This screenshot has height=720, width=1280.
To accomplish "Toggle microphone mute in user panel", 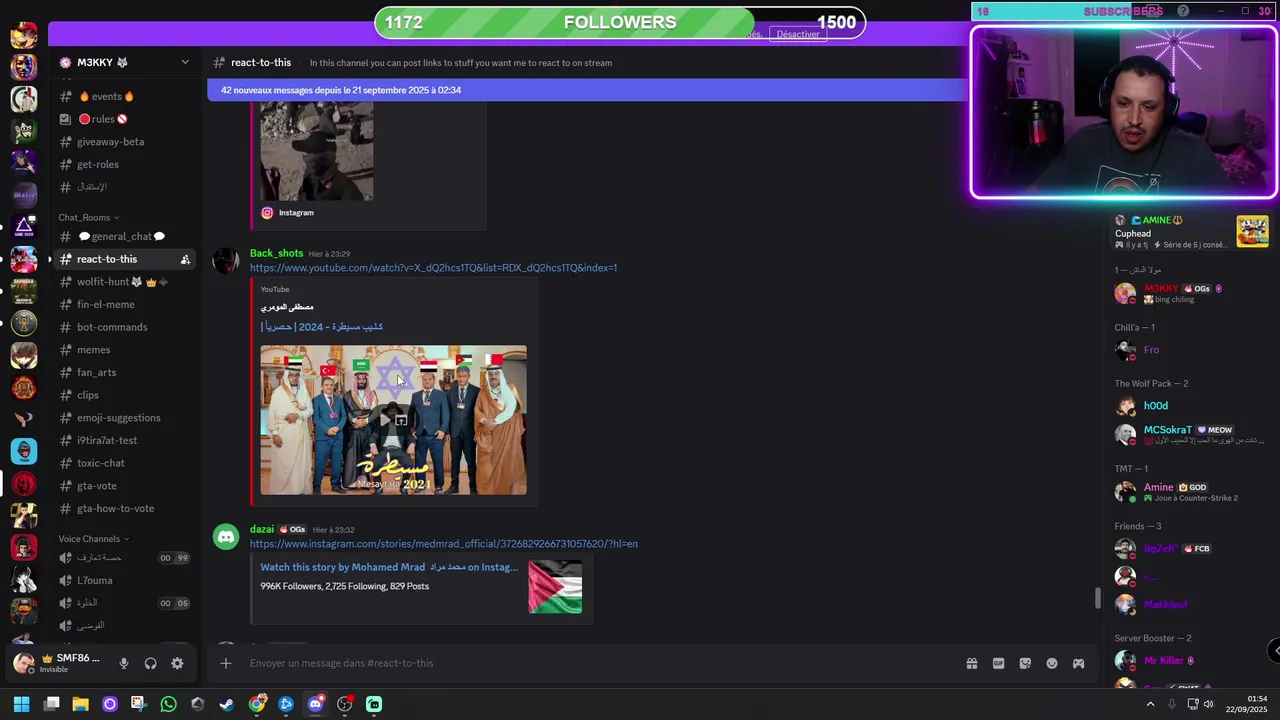I will coord(124,663).
